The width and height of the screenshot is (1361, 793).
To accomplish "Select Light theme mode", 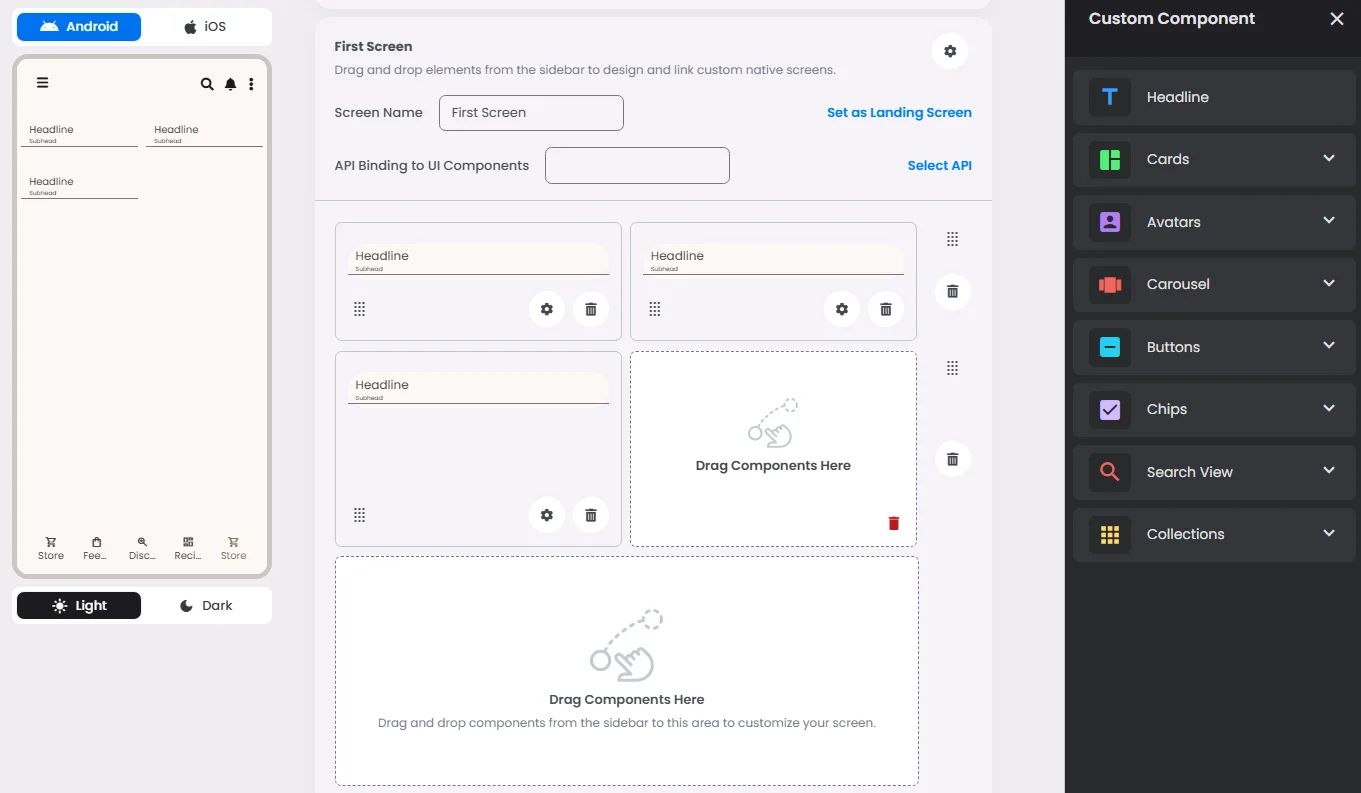I will coord(79,606).
